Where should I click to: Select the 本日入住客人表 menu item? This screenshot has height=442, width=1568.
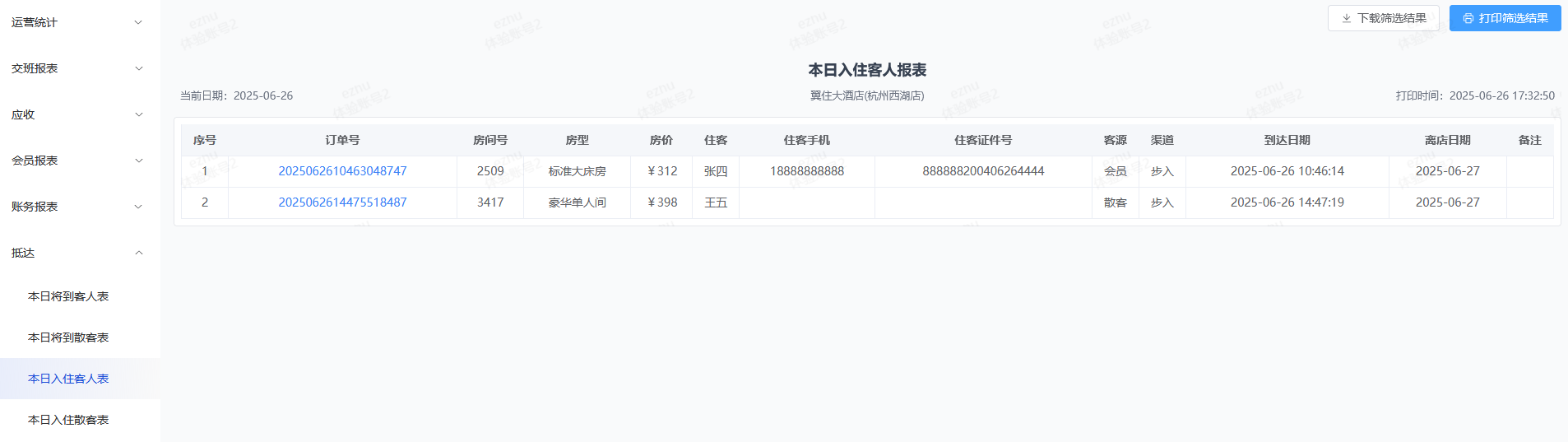80,379
